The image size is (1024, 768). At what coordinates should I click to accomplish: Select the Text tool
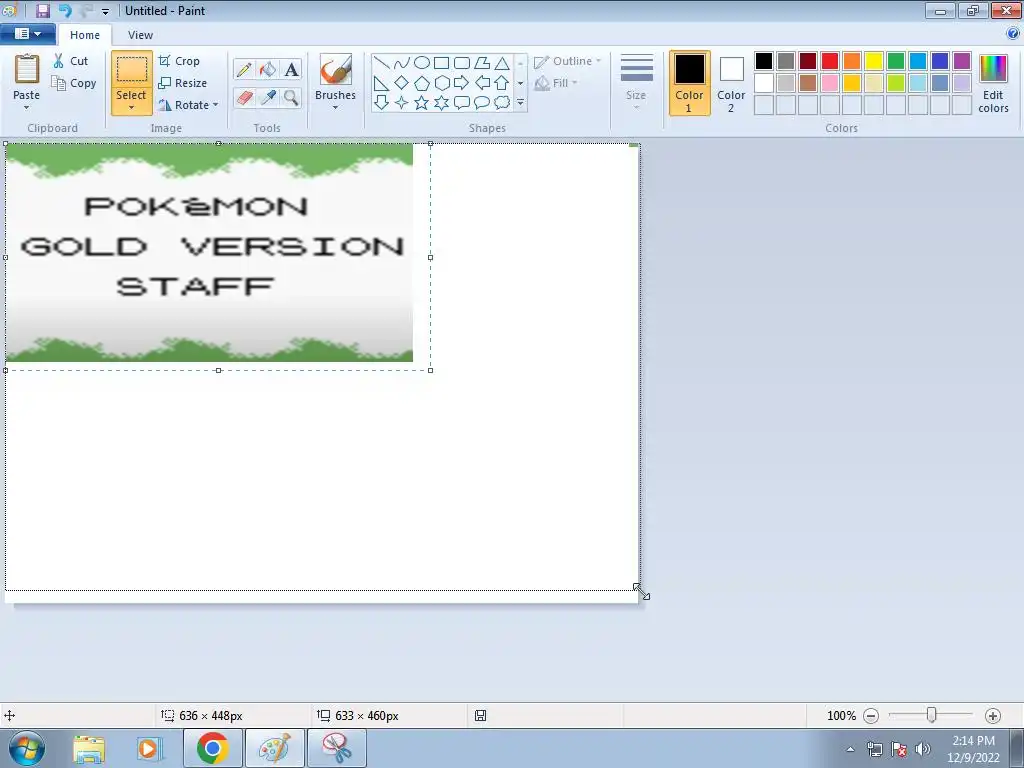point(291,69)
